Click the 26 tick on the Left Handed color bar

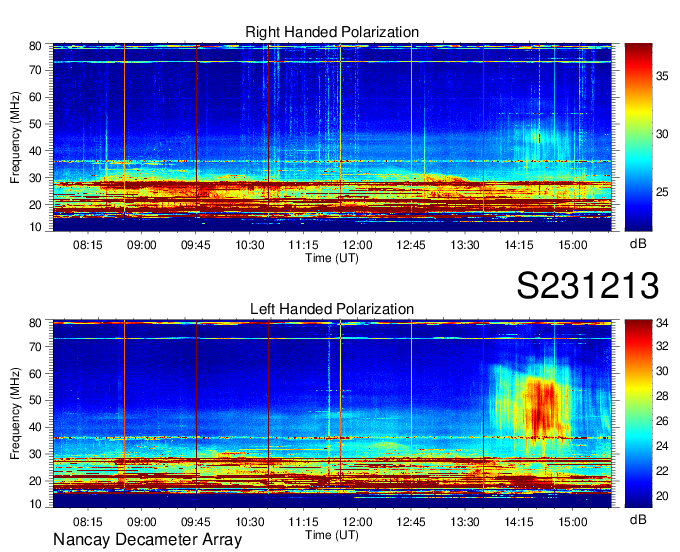click(x=662, y=421)
